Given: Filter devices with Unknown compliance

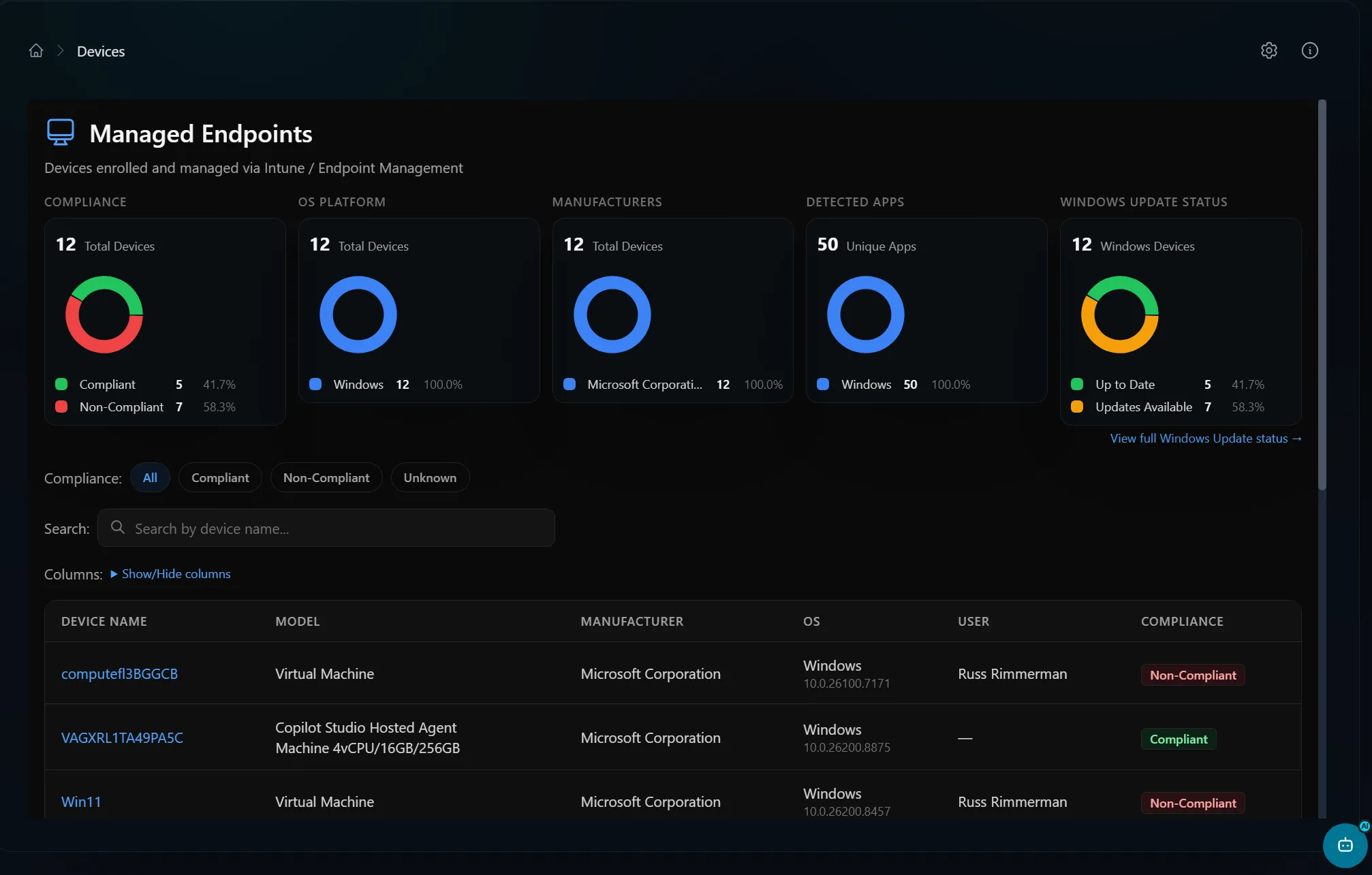Looking at the screenshot, I should pos(430,478).
